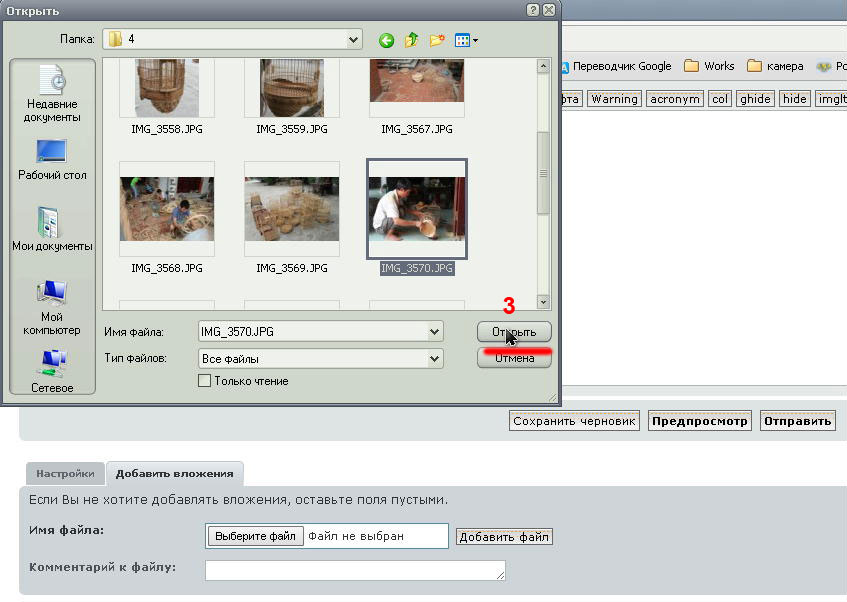This screenshot has height=602, width=847.
Task: Click the Choose file button
Action: [255, 536]
